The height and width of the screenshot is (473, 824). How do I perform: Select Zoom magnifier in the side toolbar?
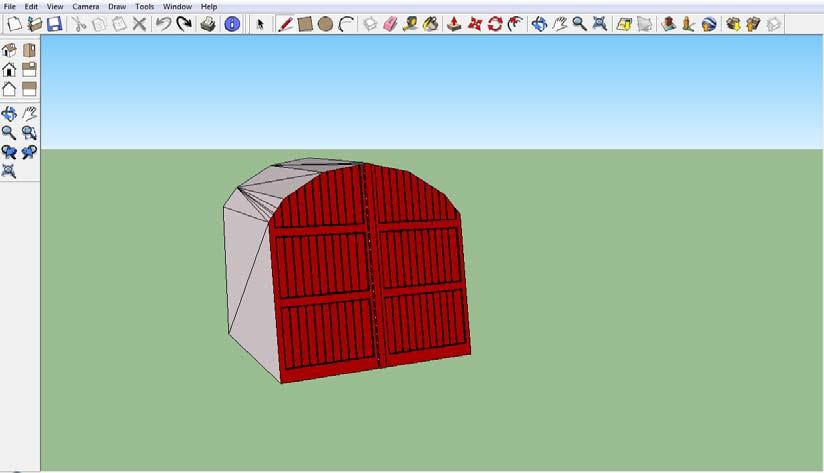[x=9, y=132]
